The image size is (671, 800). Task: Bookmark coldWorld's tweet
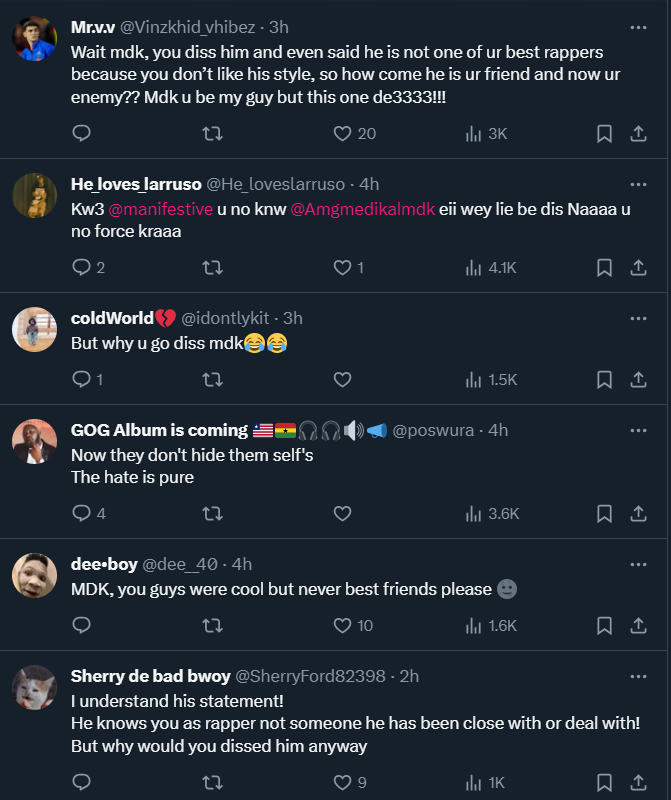604,379
